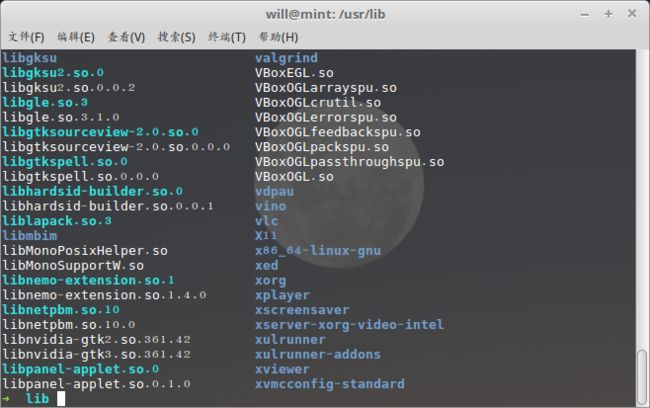Click the VBoxOGLfeedbackspu.so entry
650x408 pixels.
(338, 132)
